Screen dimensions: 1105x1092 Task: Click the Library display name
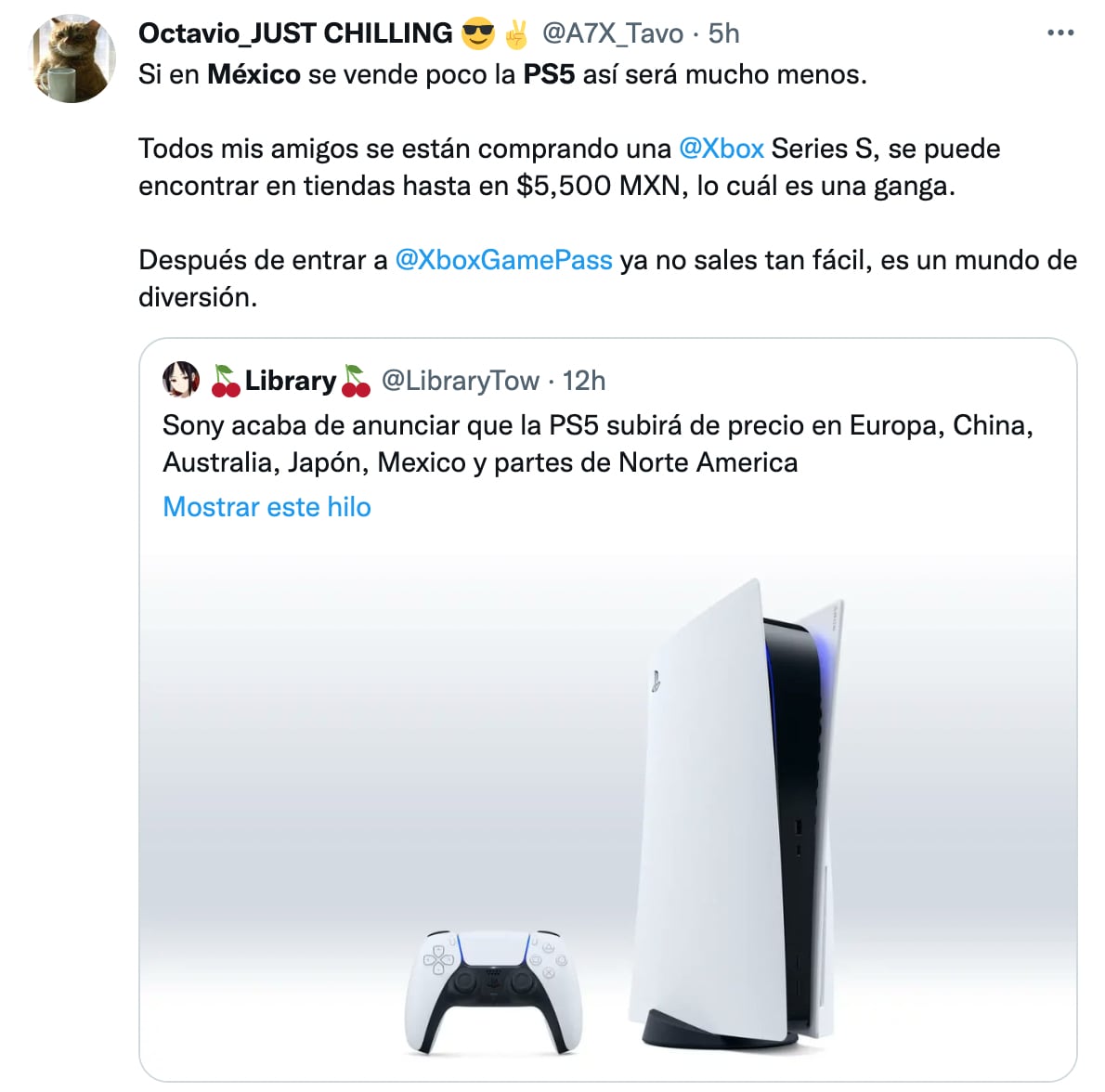click(291, 381)
